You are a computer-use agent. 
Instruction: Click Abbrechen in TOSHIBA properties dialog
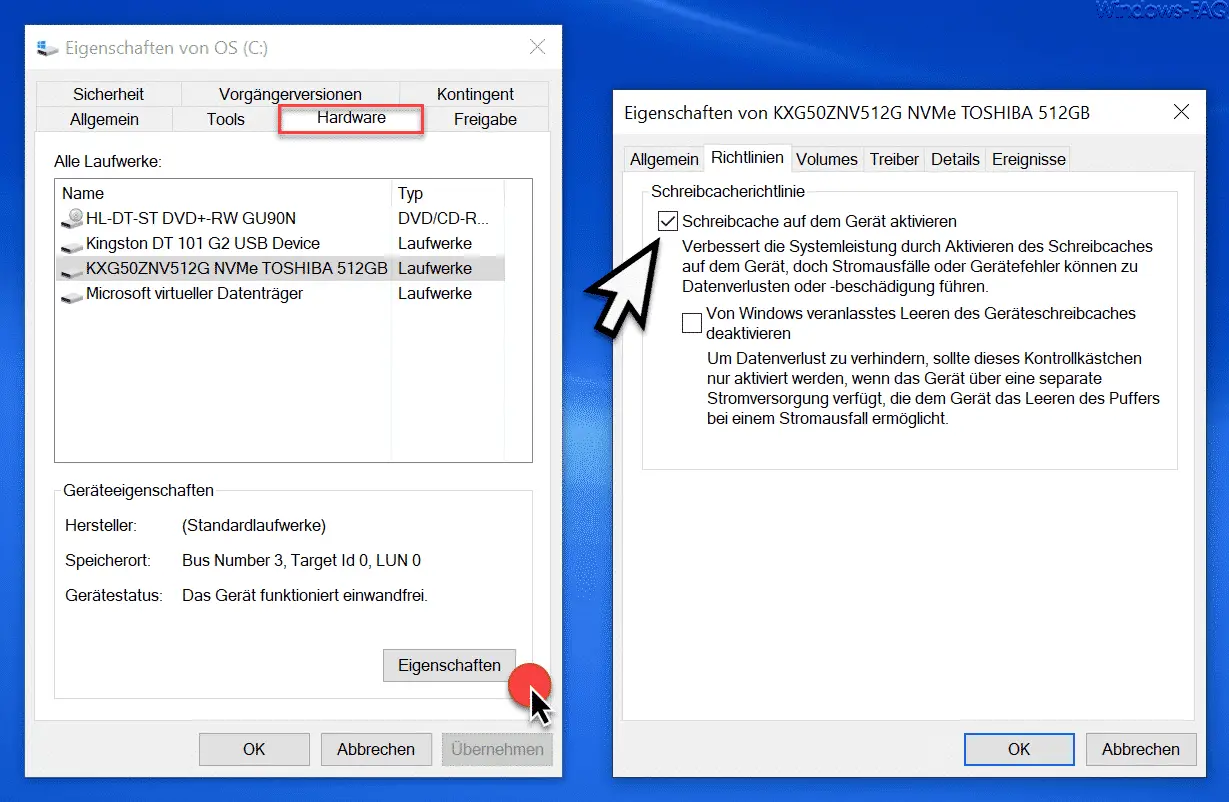[1141, 749]
